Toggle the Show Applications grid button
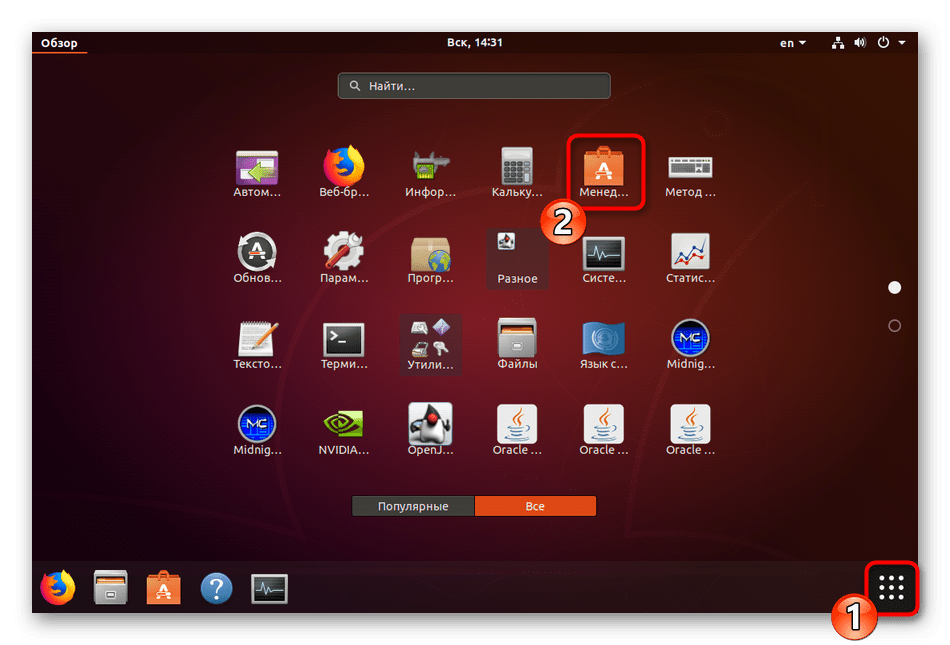 coord(890,588)
